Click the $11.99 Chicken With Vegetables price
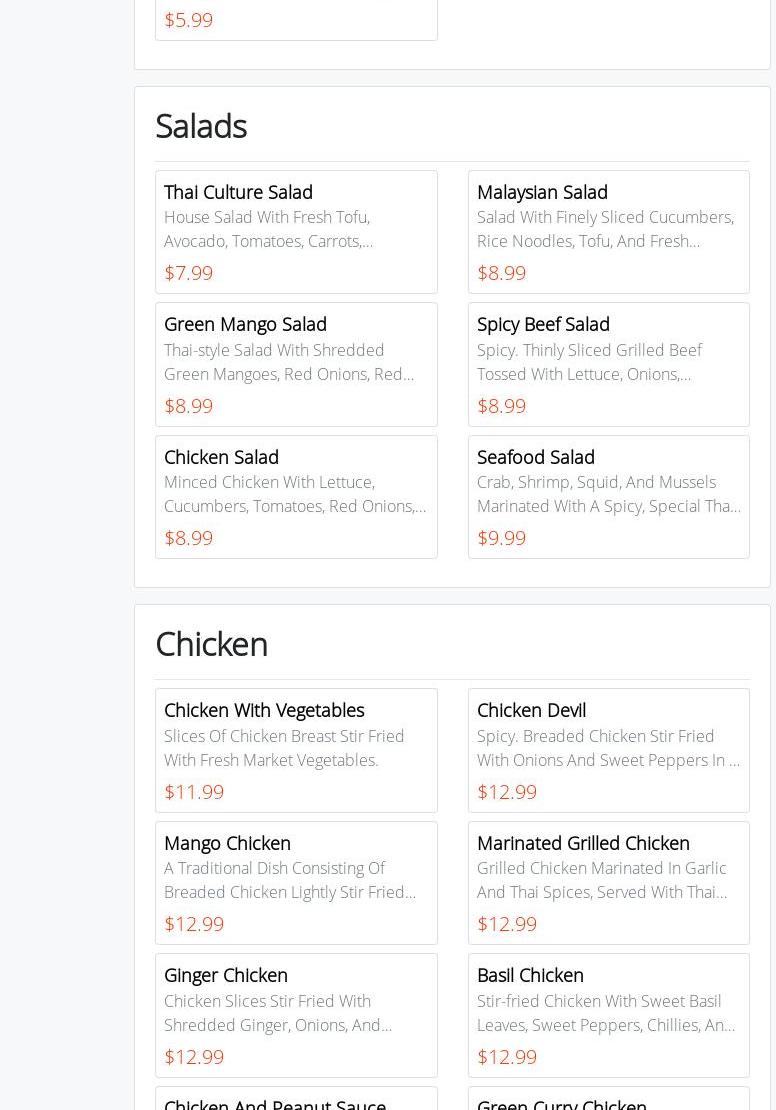 point(194,792)
